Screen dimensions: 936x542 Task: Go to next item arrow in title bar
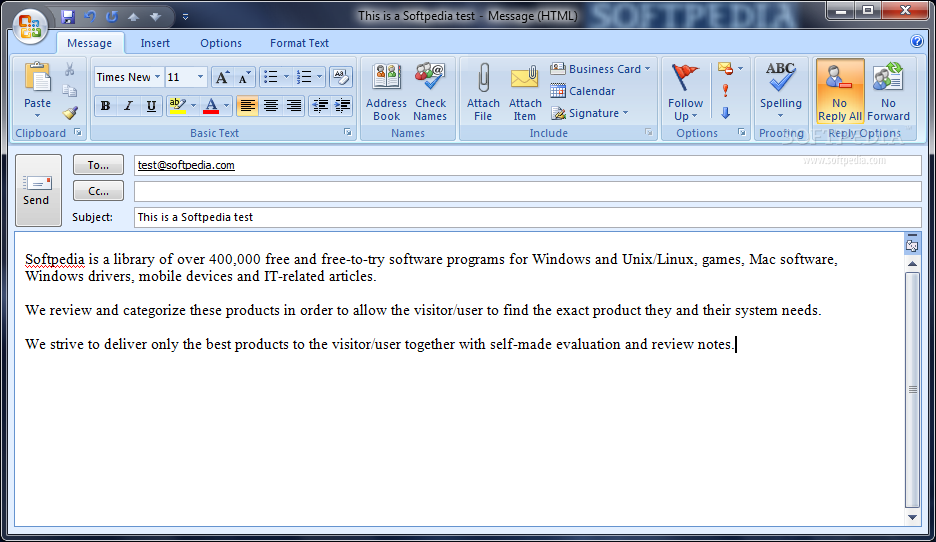point(155,17)
